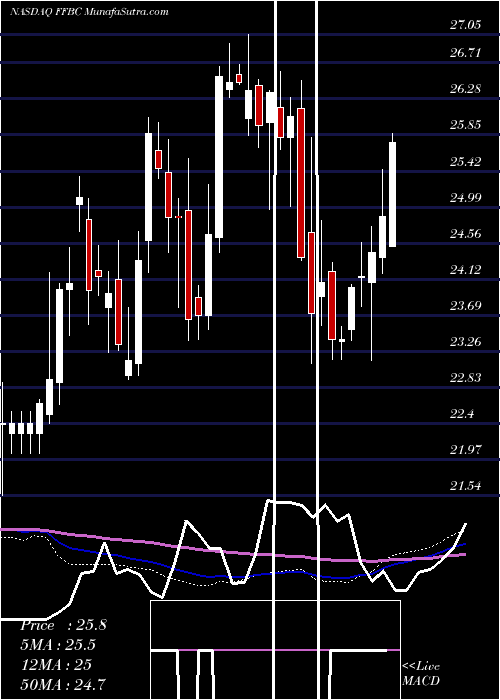Click the 24.99 price axis label
This screenshot has height=700, width=500.
pyautogui.click(x=465, y=198)
